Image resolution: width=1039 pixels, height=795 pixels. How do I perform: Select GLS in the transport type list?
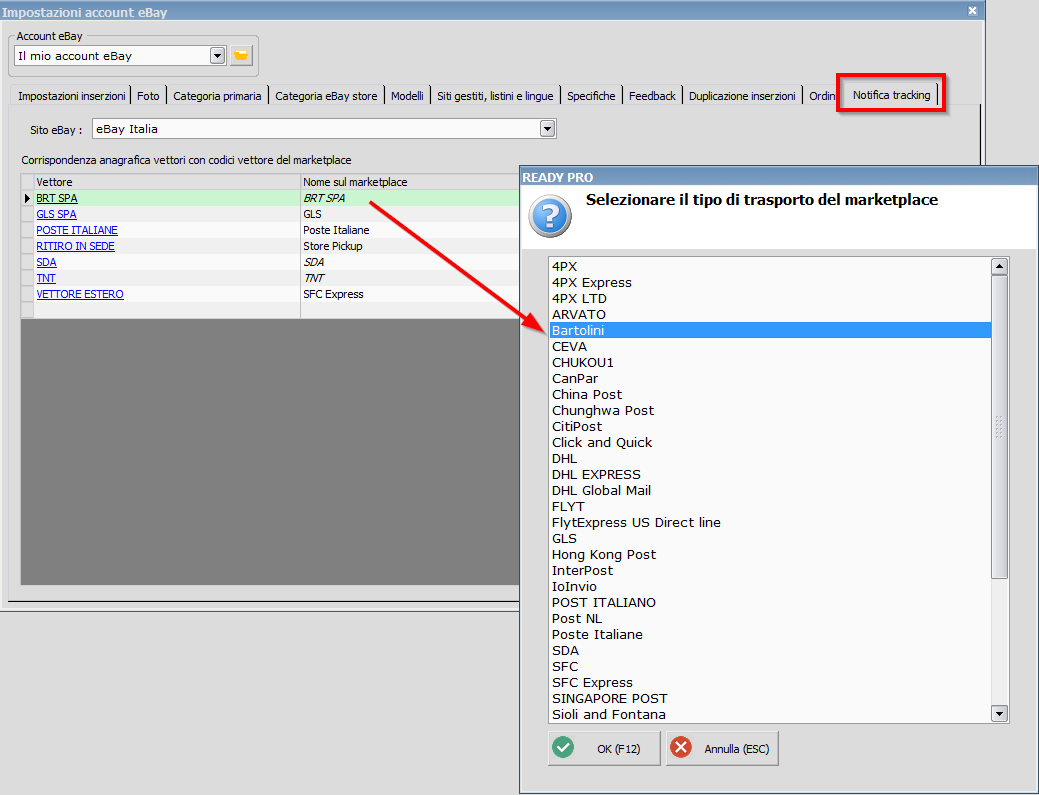tap(770, 539)
